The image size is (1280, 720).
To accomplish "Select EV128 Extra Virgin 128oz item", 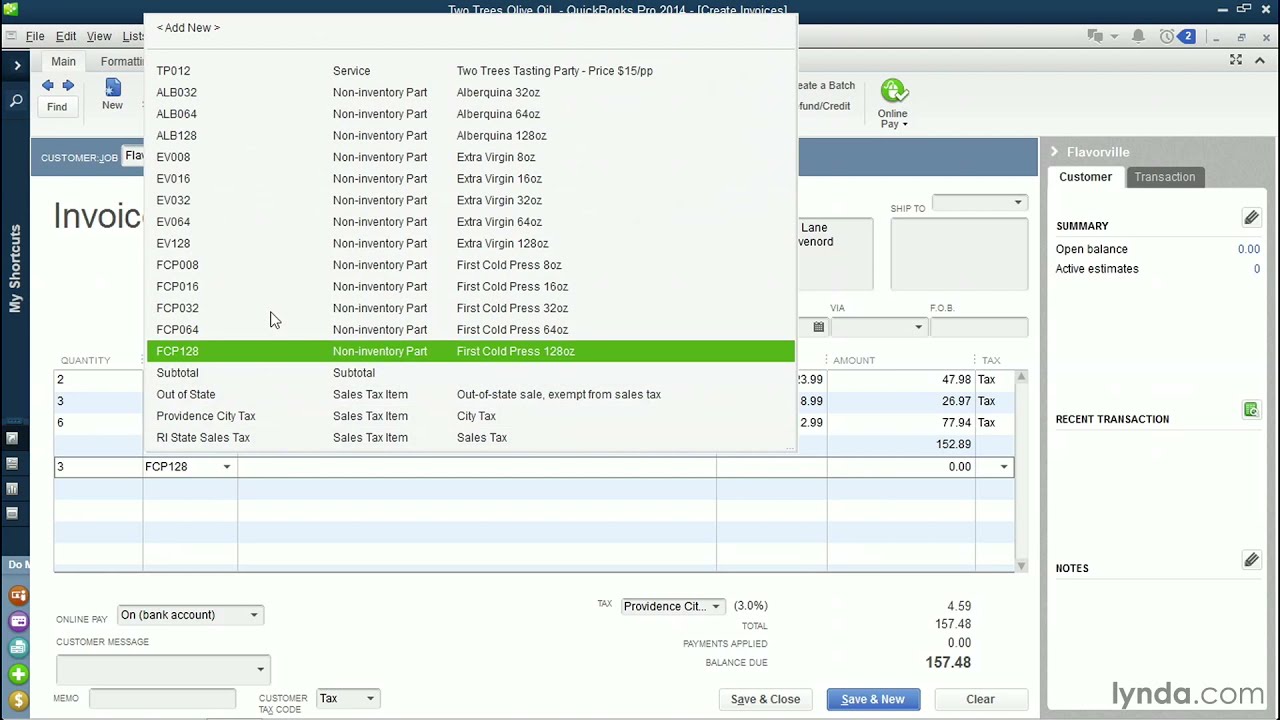I will [x=471, y=243].
